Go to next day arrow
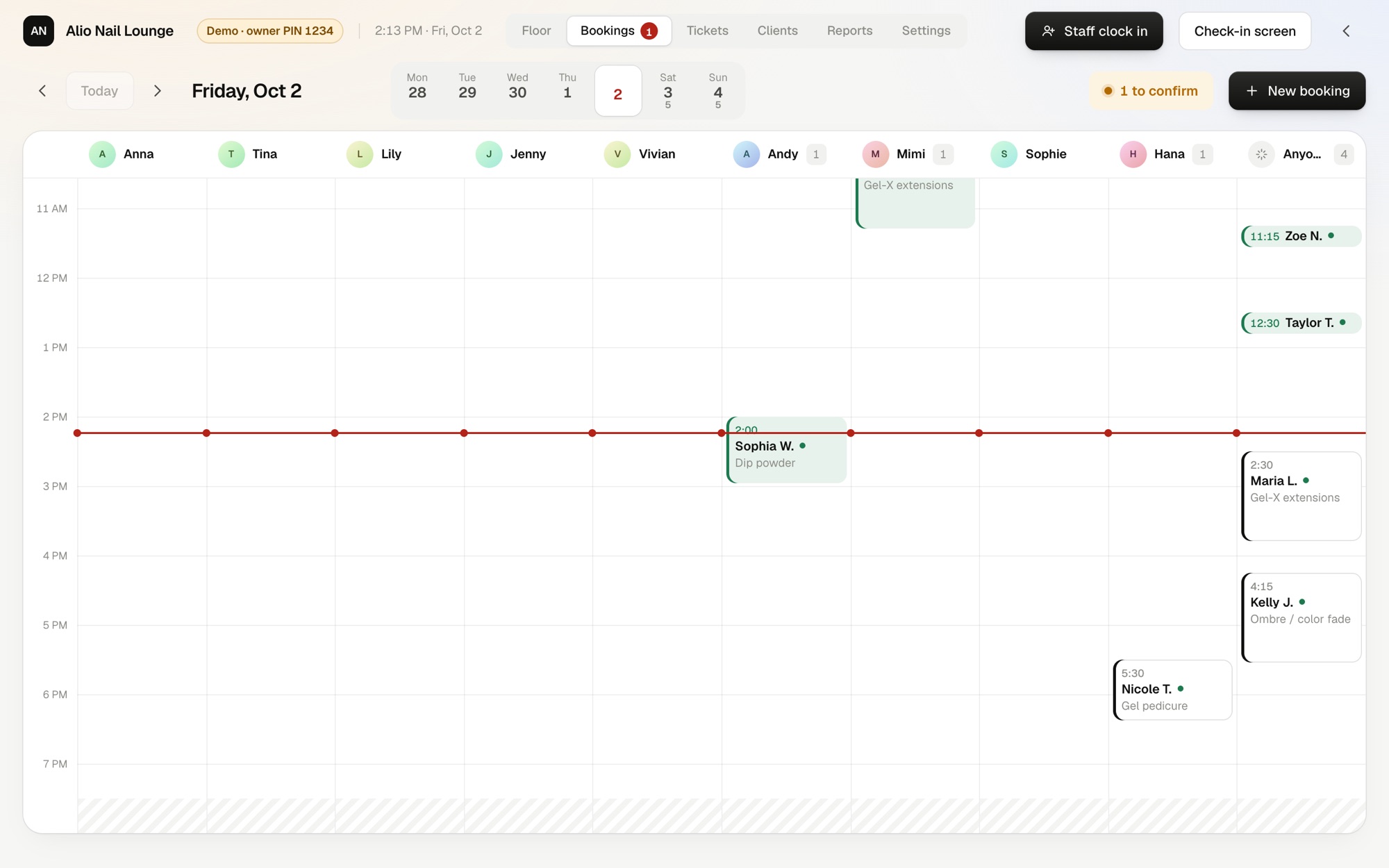Image resolution: width=1389 pixels, height=868 pixels. (x=158, y=91)
